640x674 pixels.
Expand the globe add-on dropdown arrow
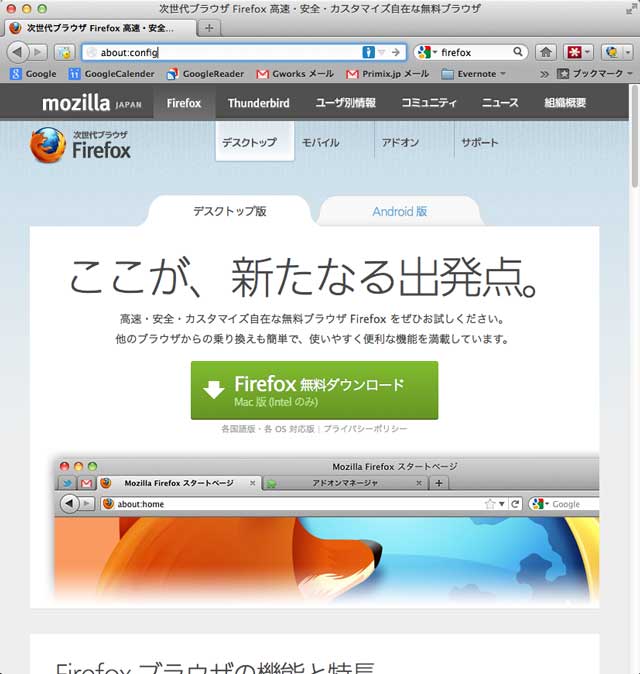coord(628,52)
